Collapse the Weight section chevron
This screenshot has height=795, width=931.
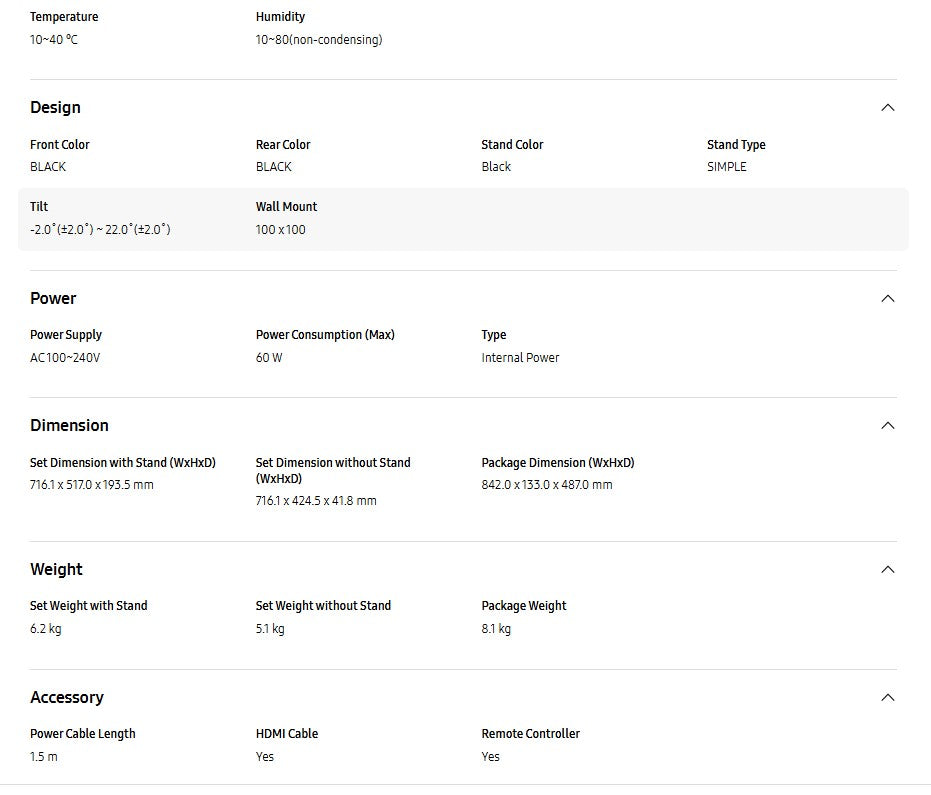887,570
